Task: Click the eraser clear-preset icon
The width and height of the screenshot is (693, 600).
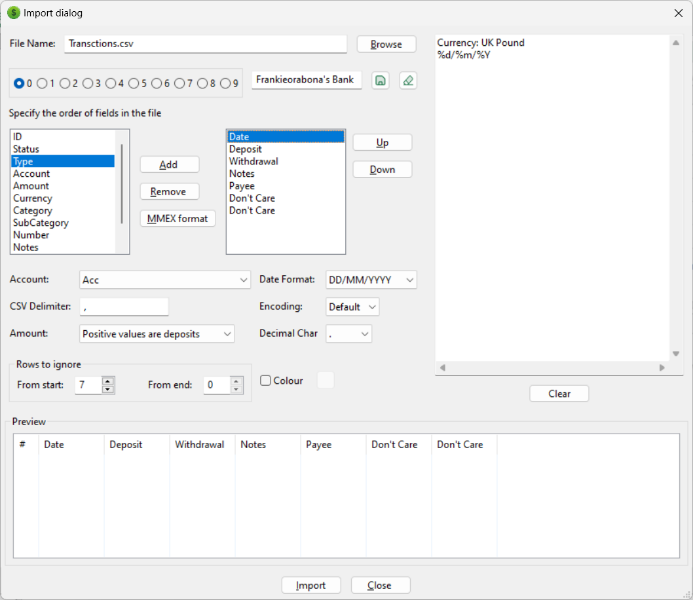Action: click(407, 81)
